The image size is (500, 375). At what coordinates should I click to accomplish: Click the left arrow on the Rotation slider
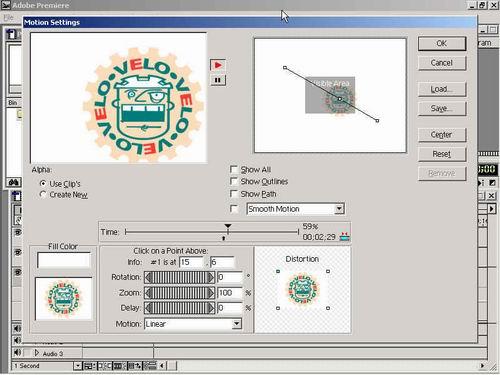(148, 277)
